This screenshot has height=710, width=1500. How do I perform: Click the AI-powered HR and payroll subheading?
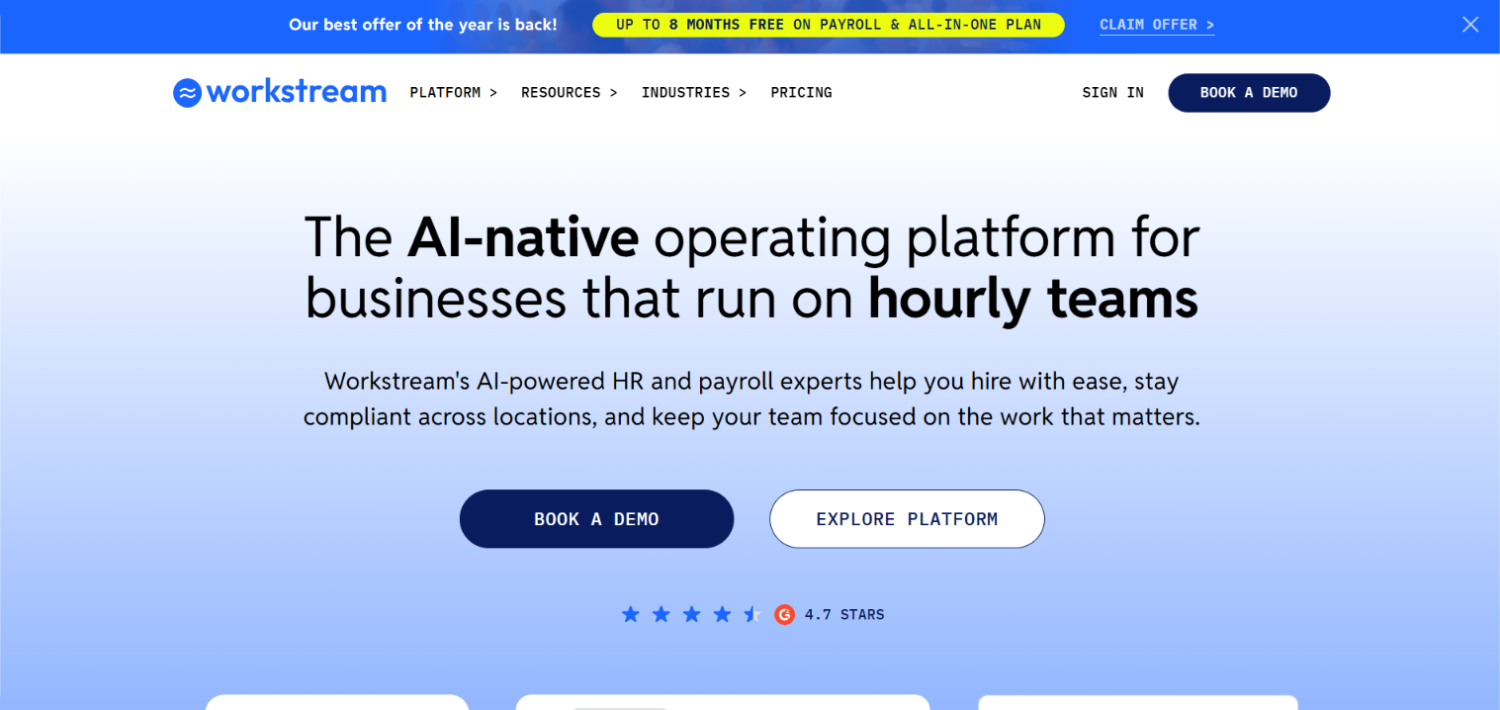tap(751, 399)
